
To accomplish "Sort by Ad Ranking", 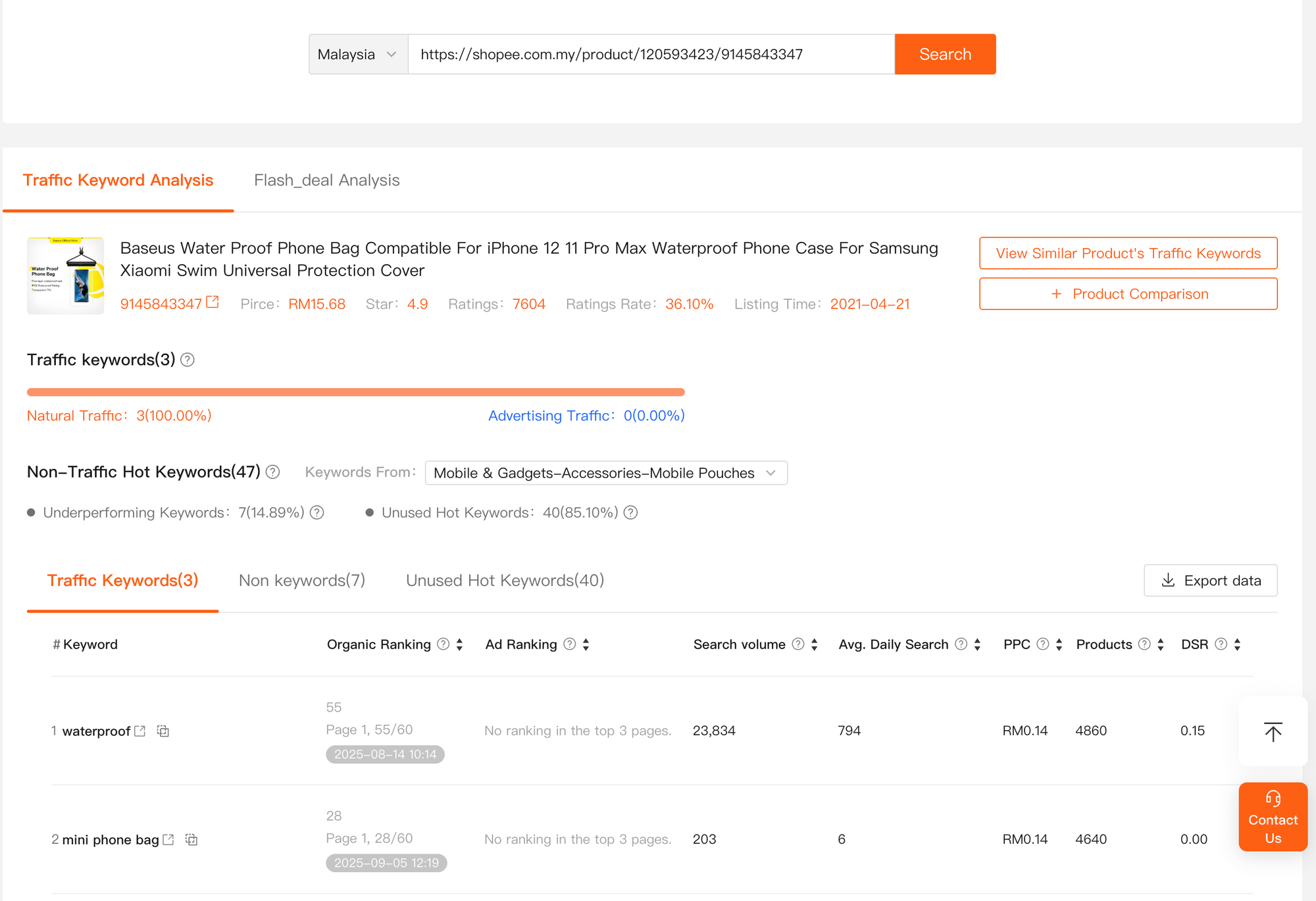I will (586, 645).
